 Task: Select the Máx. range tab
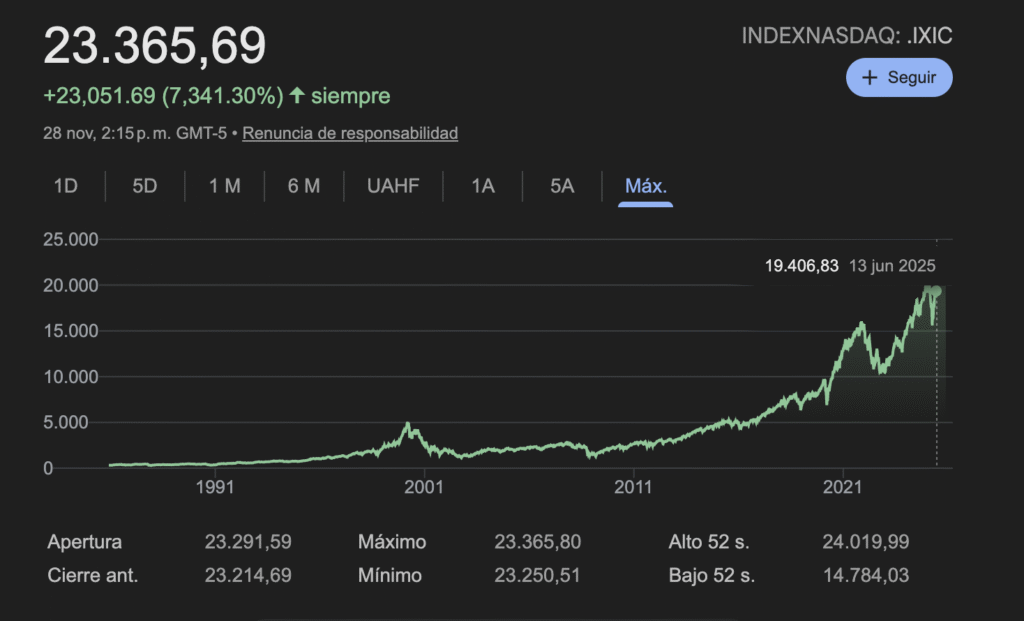[x=645, y=186]
